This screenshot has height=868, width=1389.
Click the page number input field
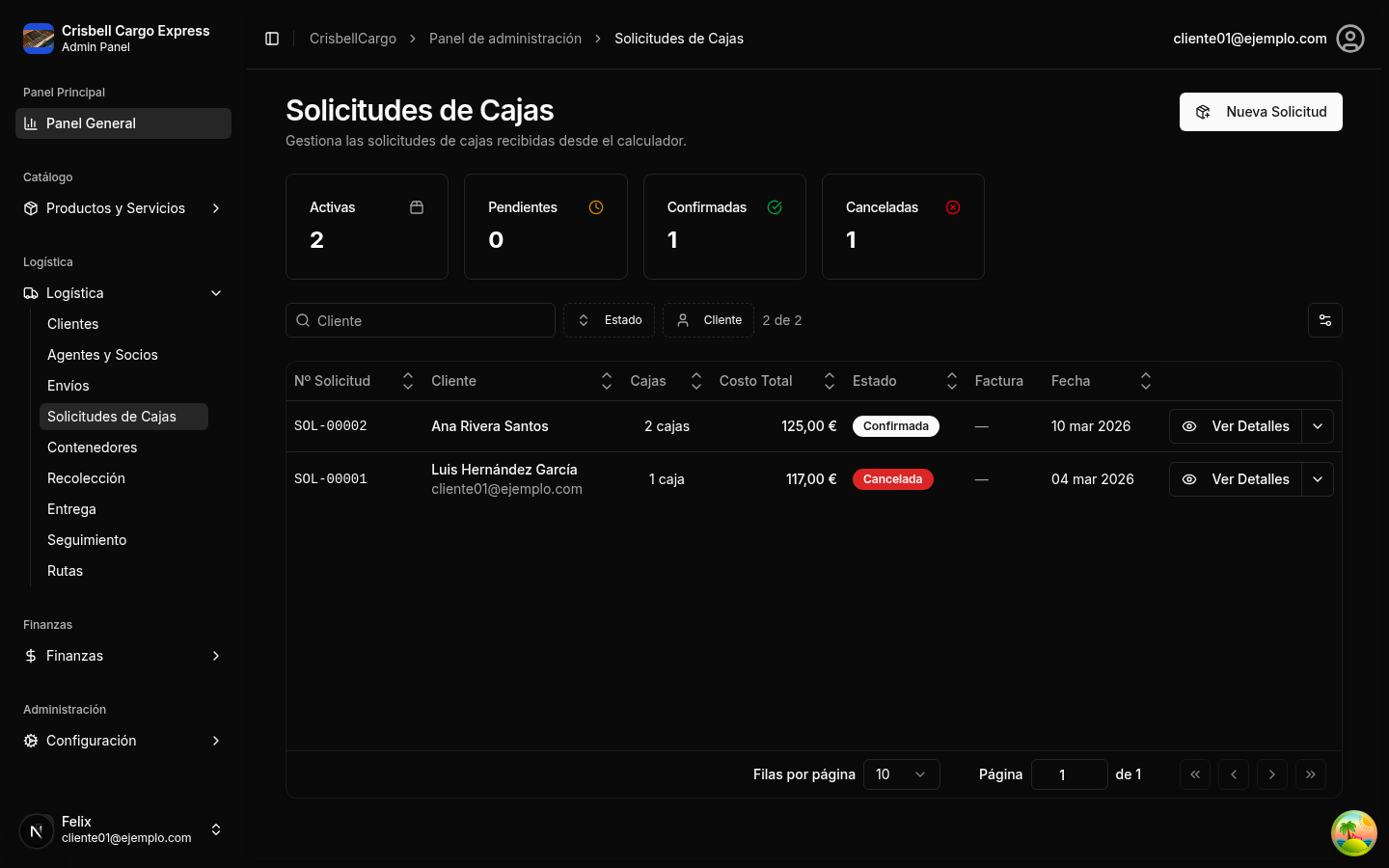click(1070, 773)
